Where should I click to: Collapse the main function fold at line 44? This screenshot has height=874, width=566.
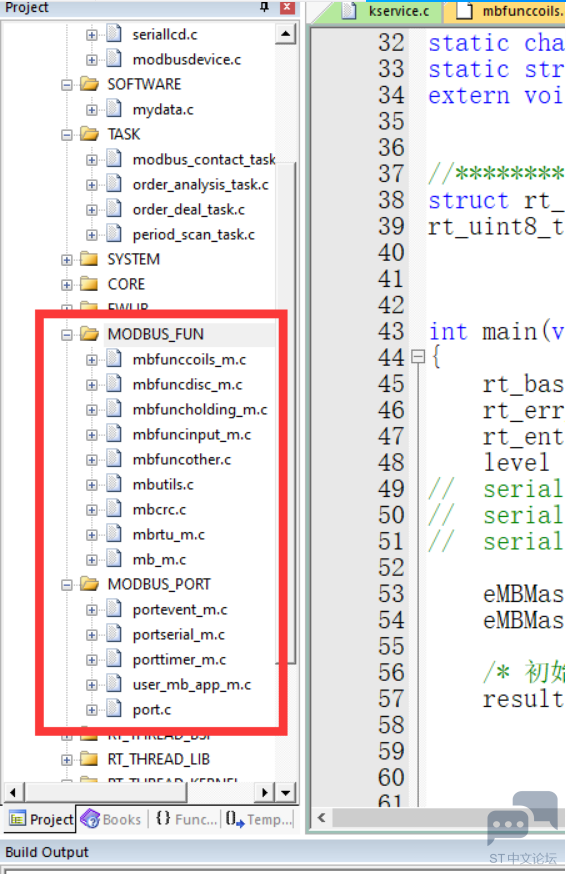(x=418, y=356)
